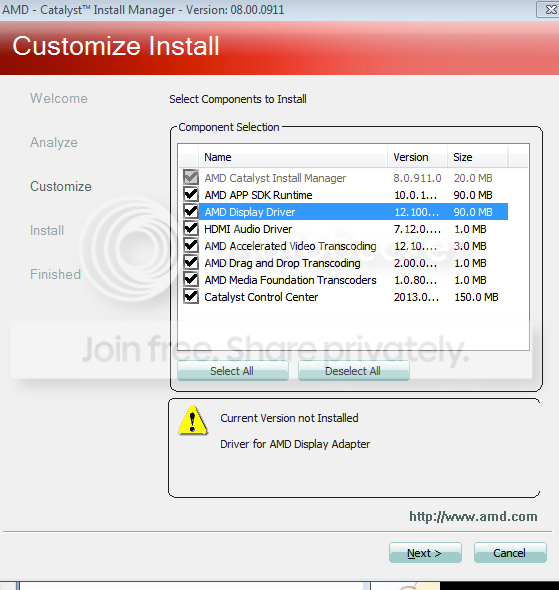Click the Select All button
This screenshot has width=559, height=590.
(233, 371)
